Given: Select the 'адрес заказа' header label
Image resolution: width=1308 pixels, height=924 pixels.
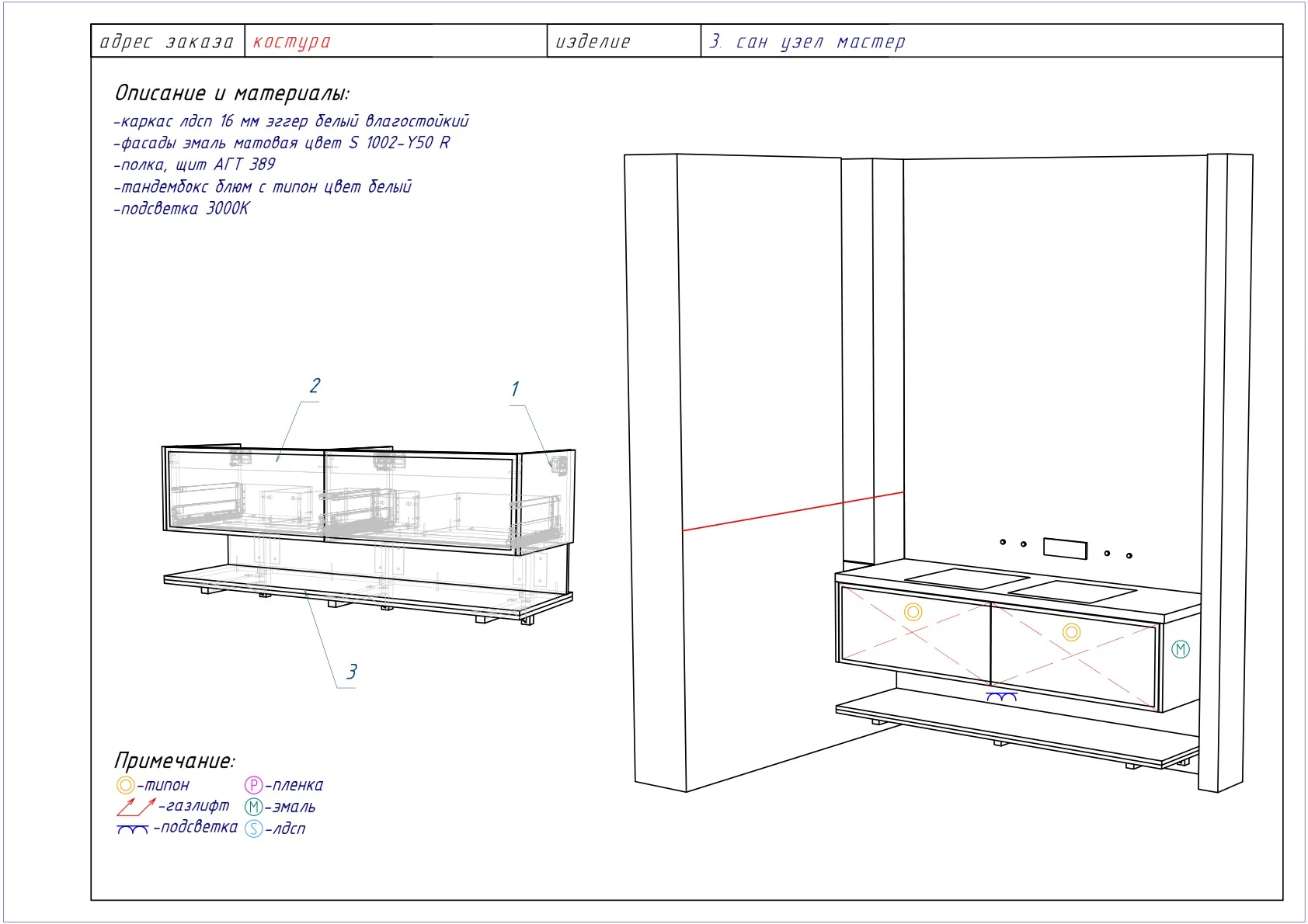Looking at the screenshot, I should tap(166, 42).
